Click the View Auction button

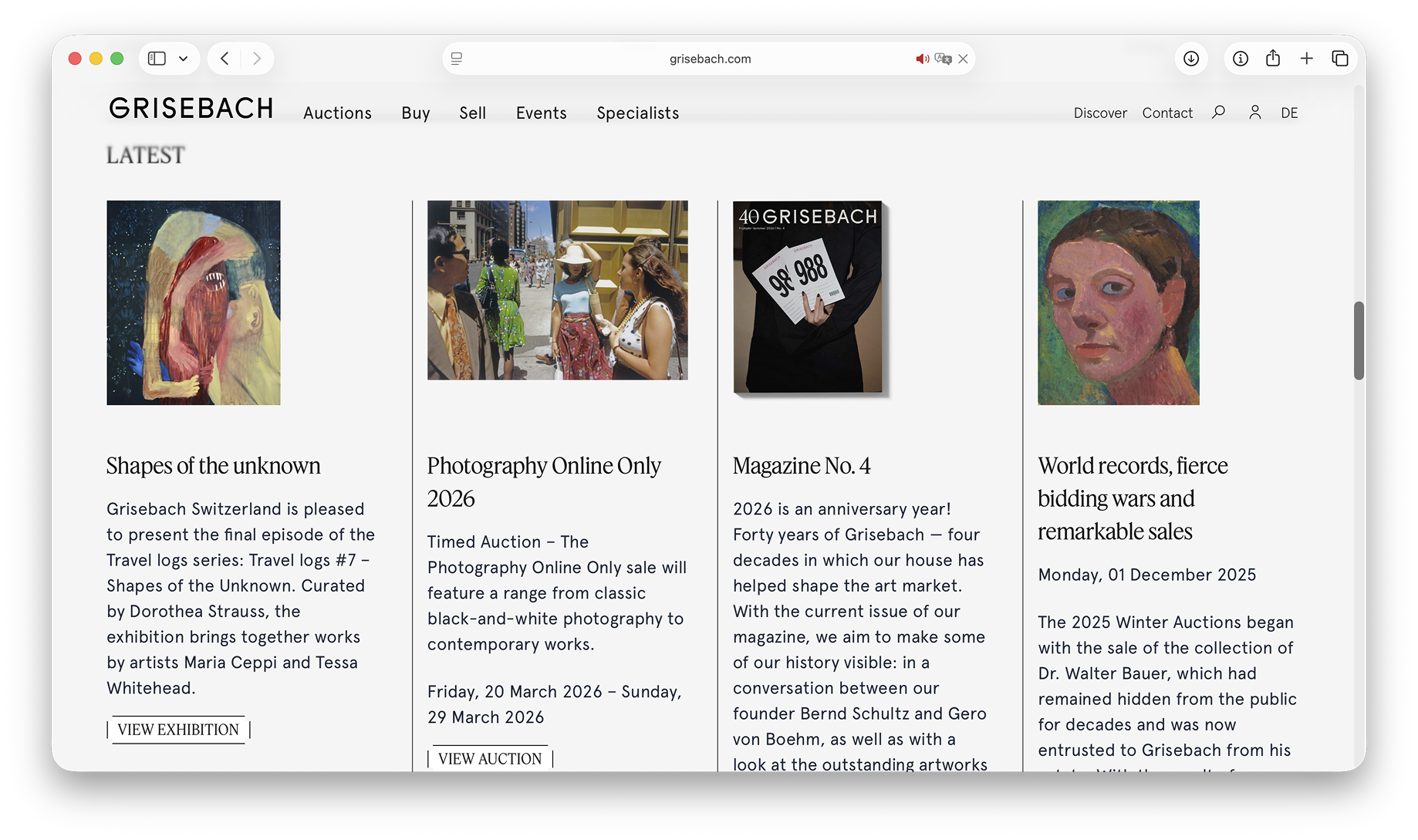[x=490, y=758]
